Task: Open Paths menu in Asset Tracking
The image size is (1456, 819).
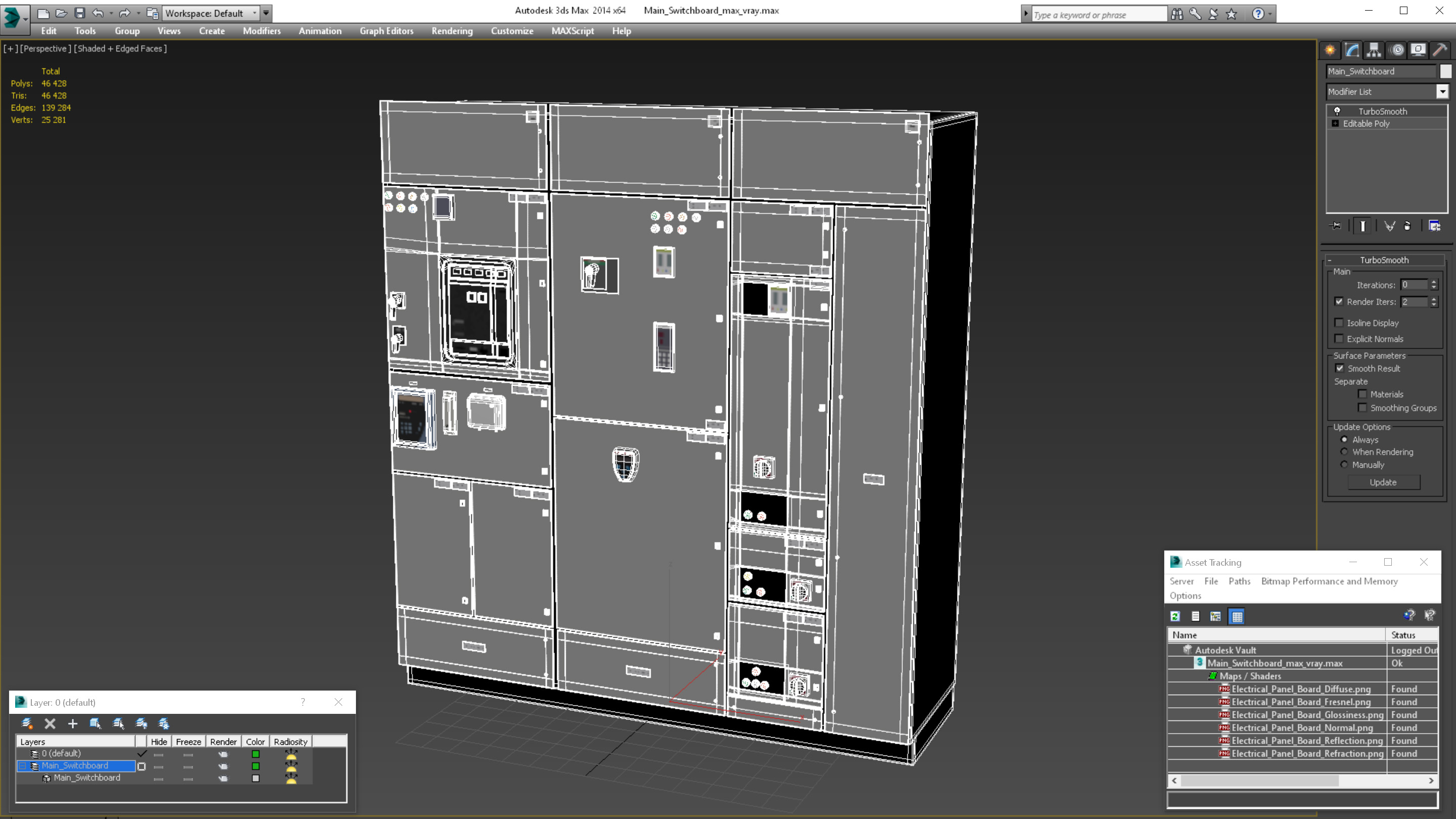Action: pos(1239,581)
